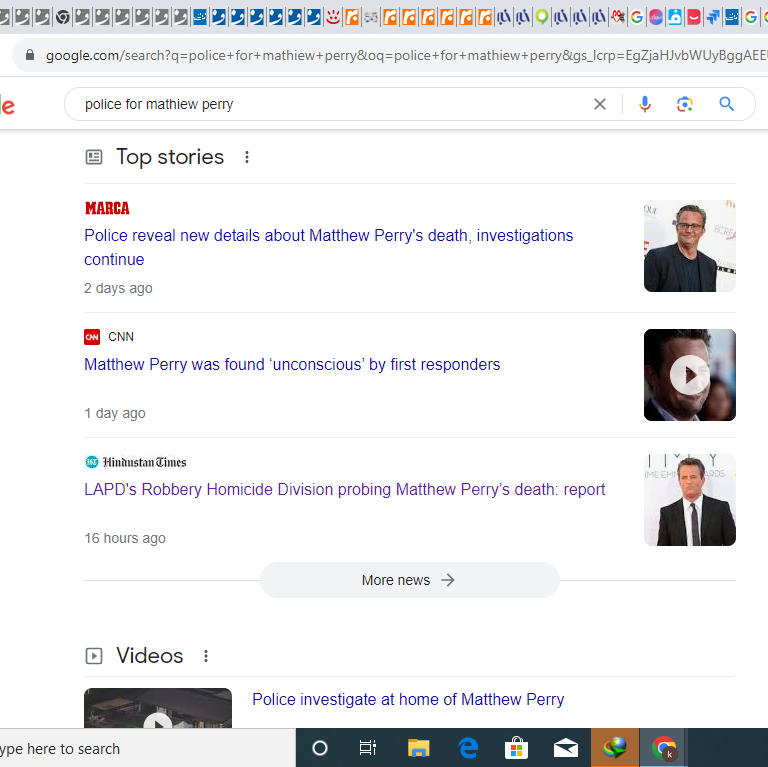Open CNN story on first responders
Viewport: 768px width, 767px height.
(x=292, y=365)
